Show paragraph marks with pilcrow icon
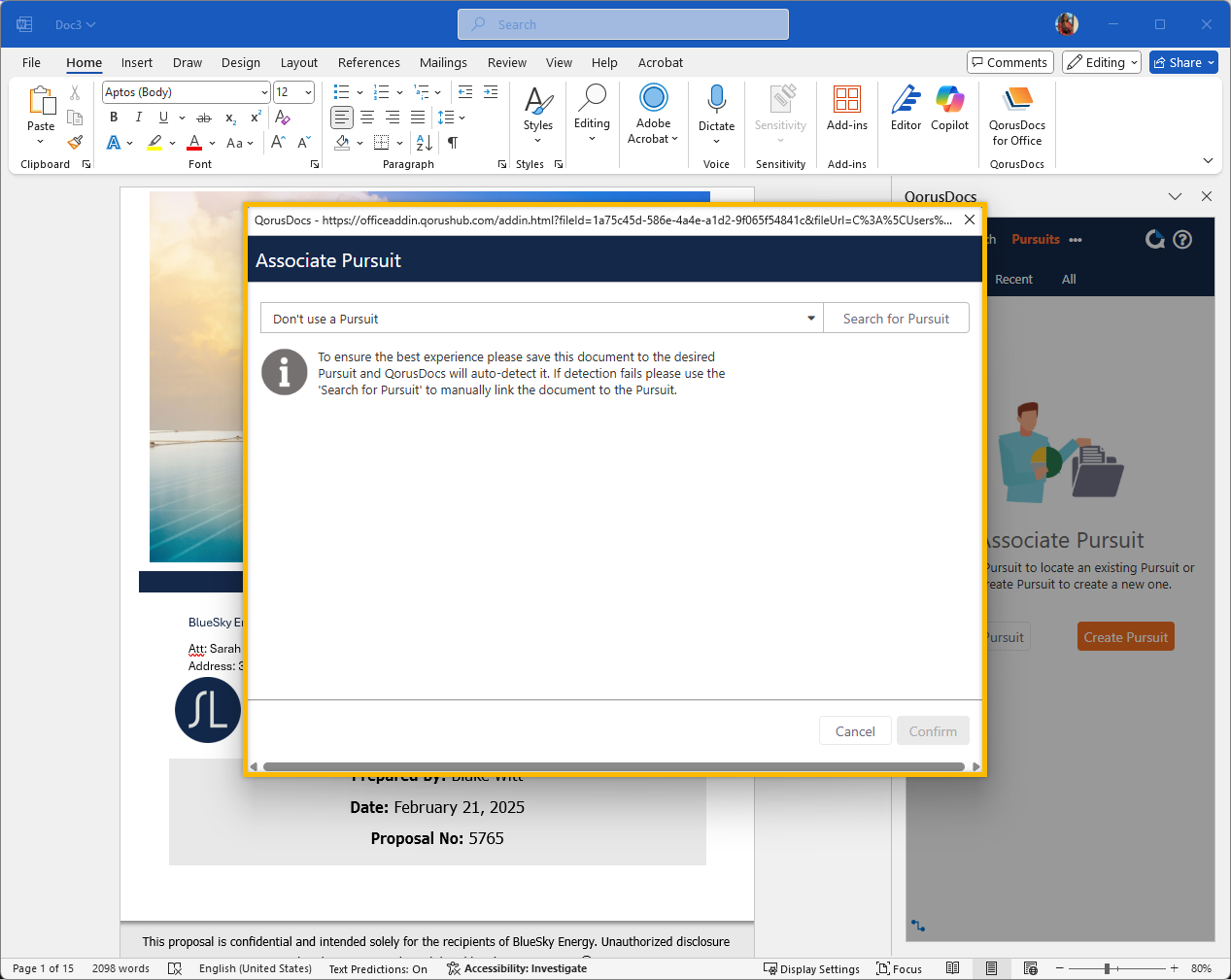The height and width of the screenshot is (980, 1231). (453, 143)
